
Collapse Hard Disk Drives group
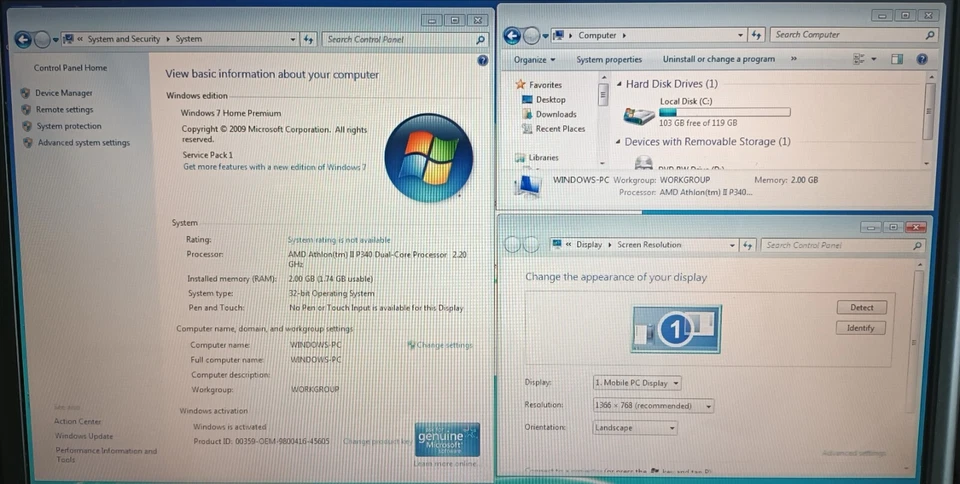[x=619, y=84]
